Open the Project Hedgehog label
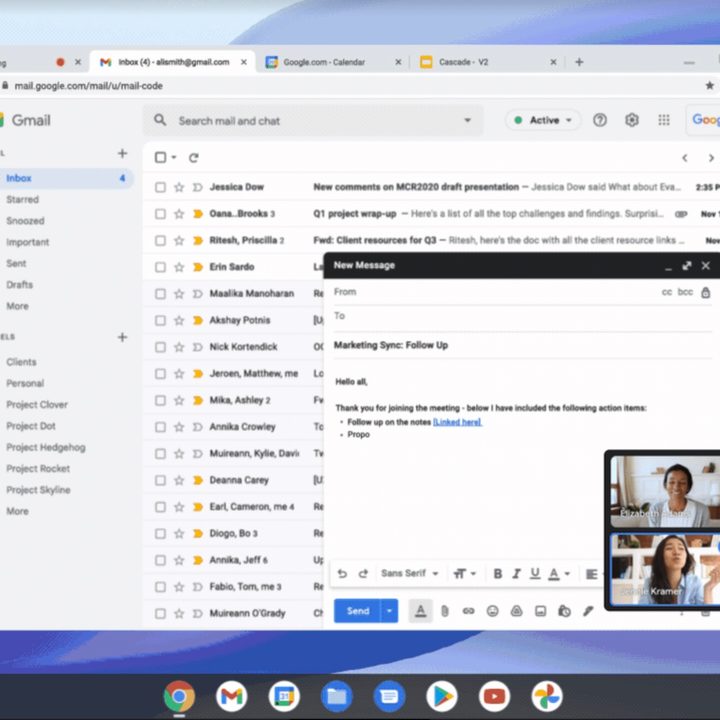The width and height of the screenshot is (720, 720). [46, 447]
